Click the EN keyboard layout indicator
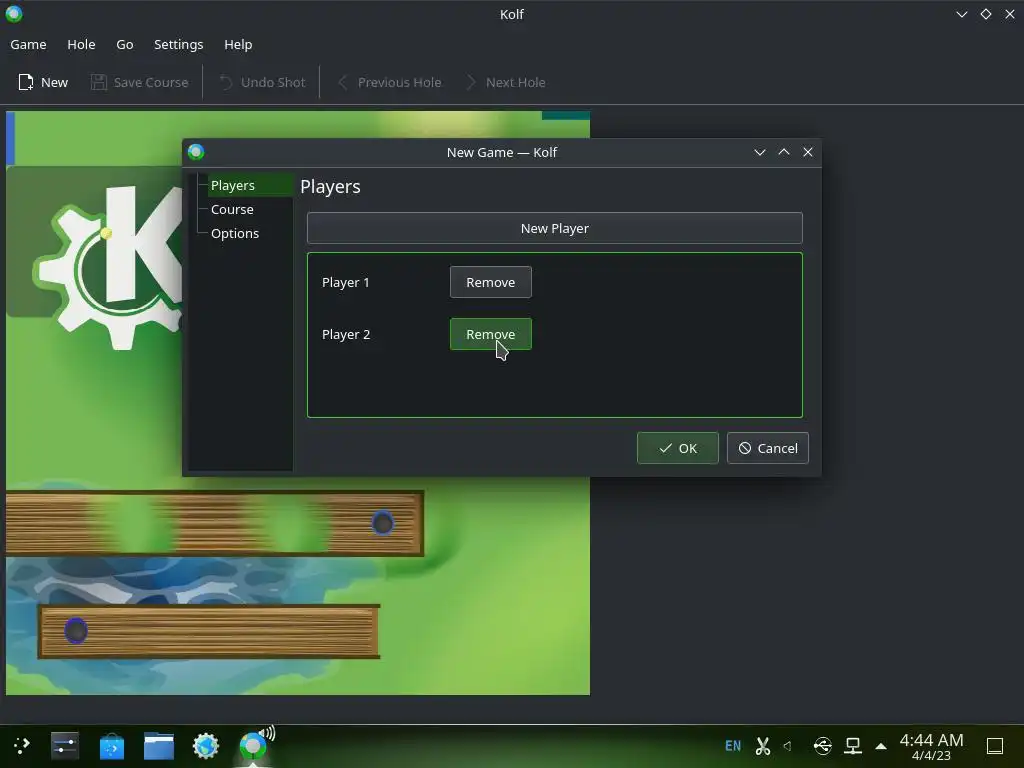Image resolution: width=1024 pixels, height=768 pixels. (x=733, y=745)
